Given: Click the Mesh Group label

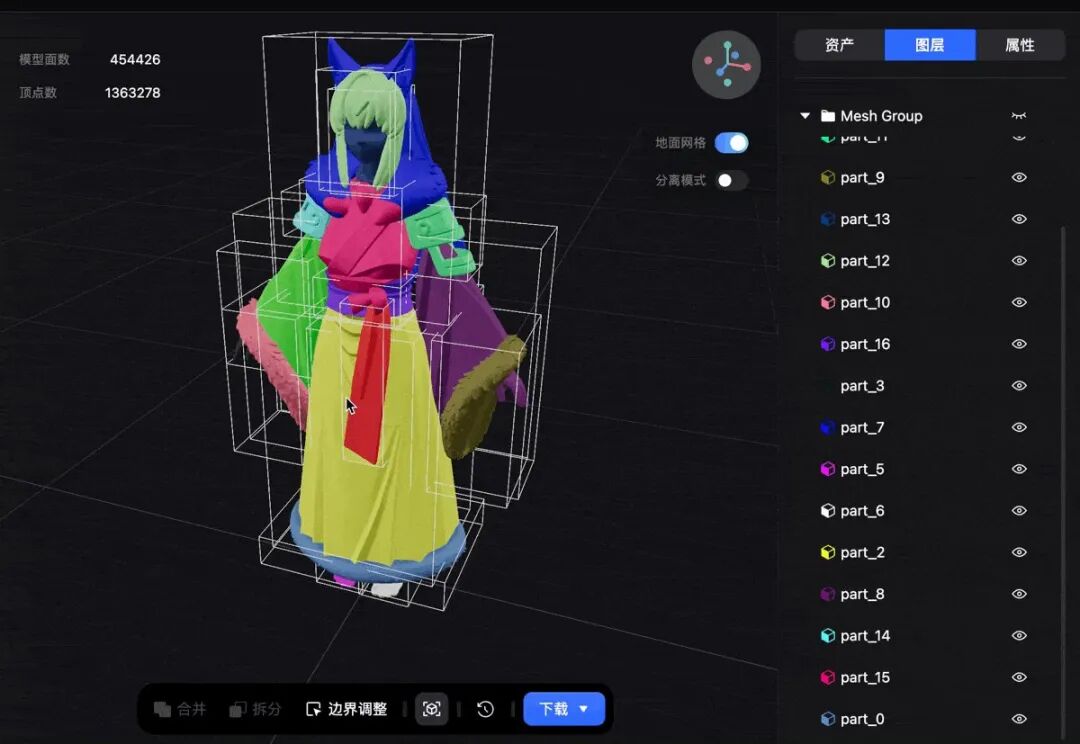Looking at the screenshot, I should point(882,116).
